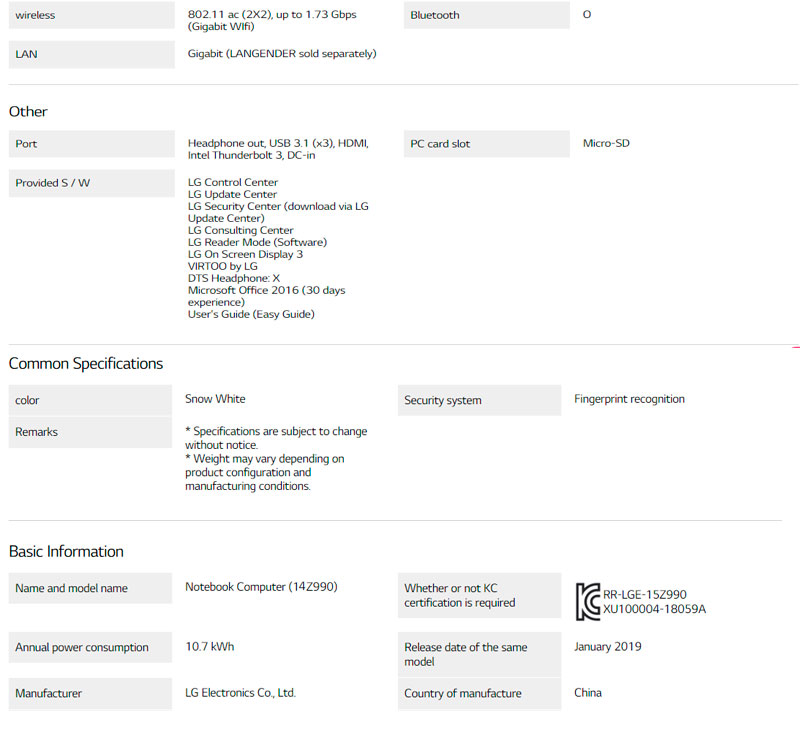Click the LAN label cell
Image resolution: width=800 pixels, height=753 pixels.
[x=91, y=54]
